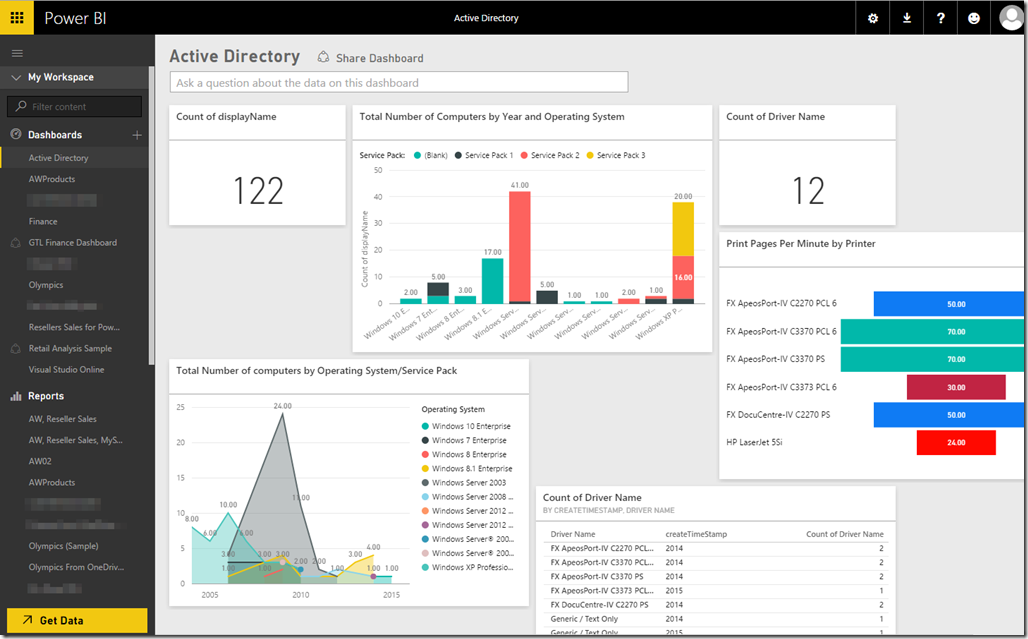The height and width of the screenshot is (639, 1028).
Task: Click the Windows 10 Enterprise legend dot
Action: 425,426
